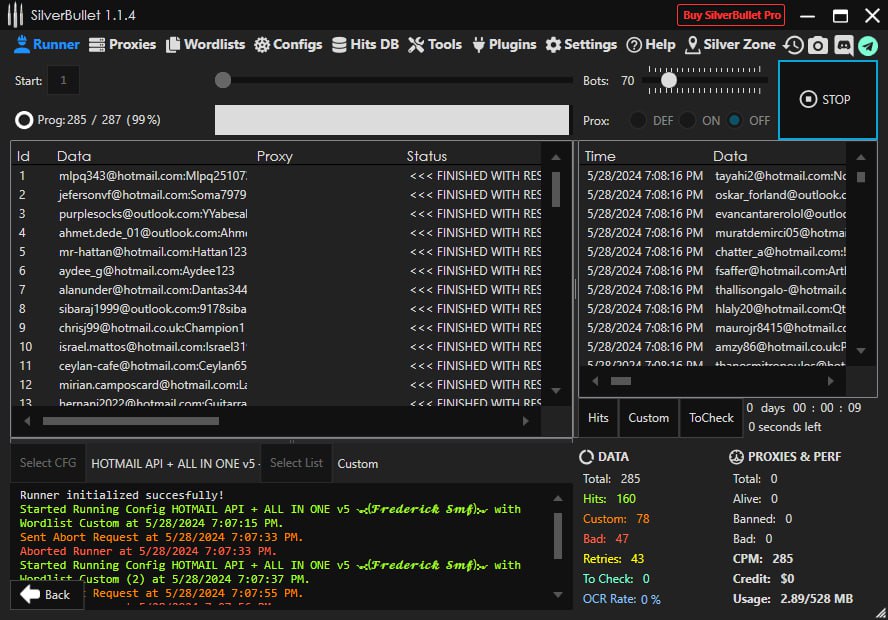
Task: Adjust the Bots count slider
Action: [x=669, y=80]
